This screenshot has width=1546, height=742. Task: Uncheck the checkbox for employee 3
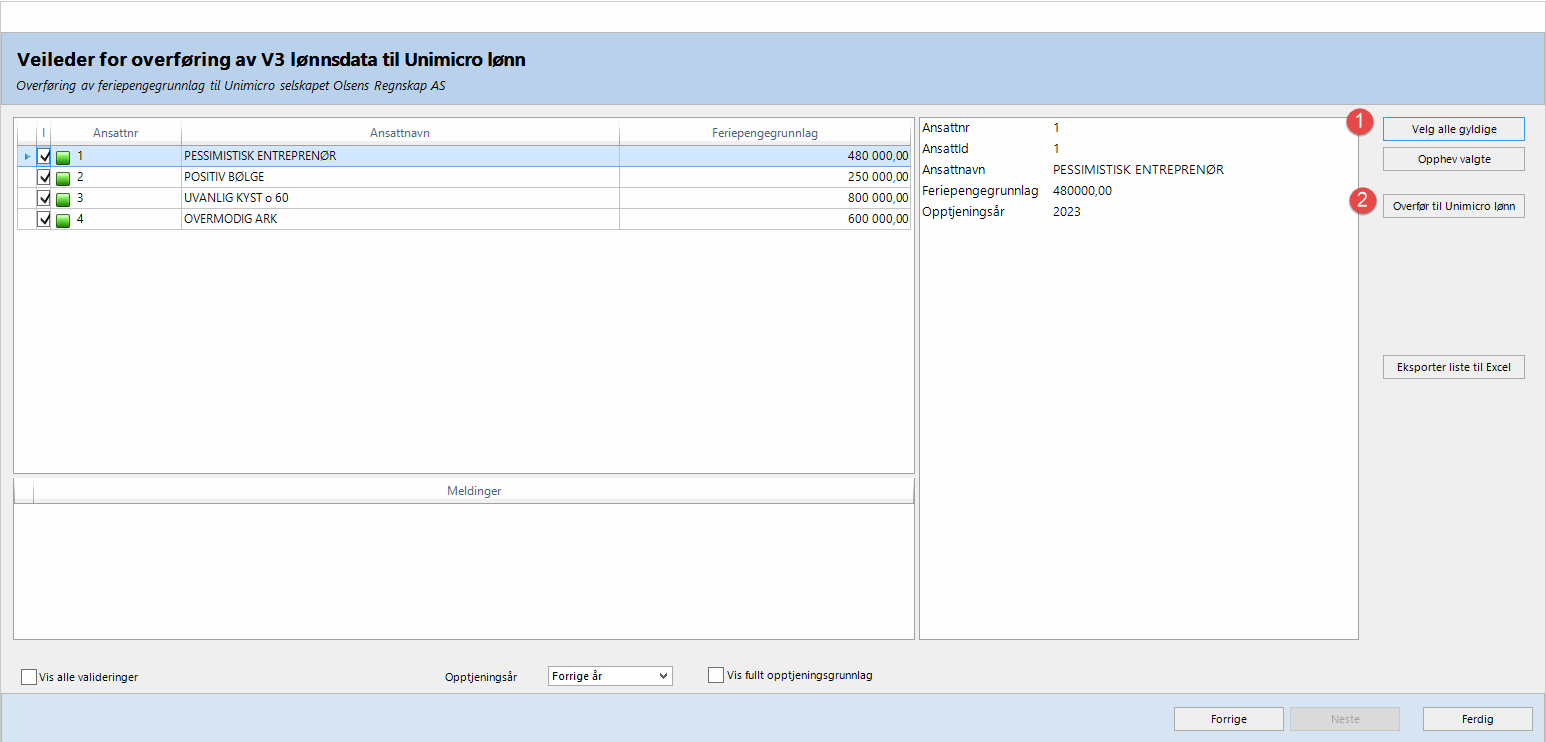(x=44, y=198)
